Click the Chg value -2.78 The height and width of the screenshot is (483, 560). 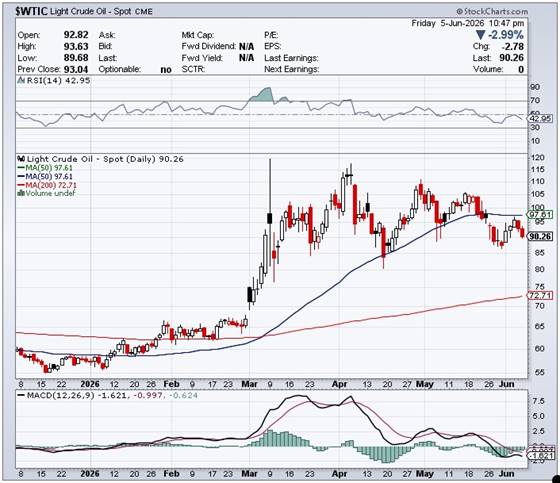point(512,46)
